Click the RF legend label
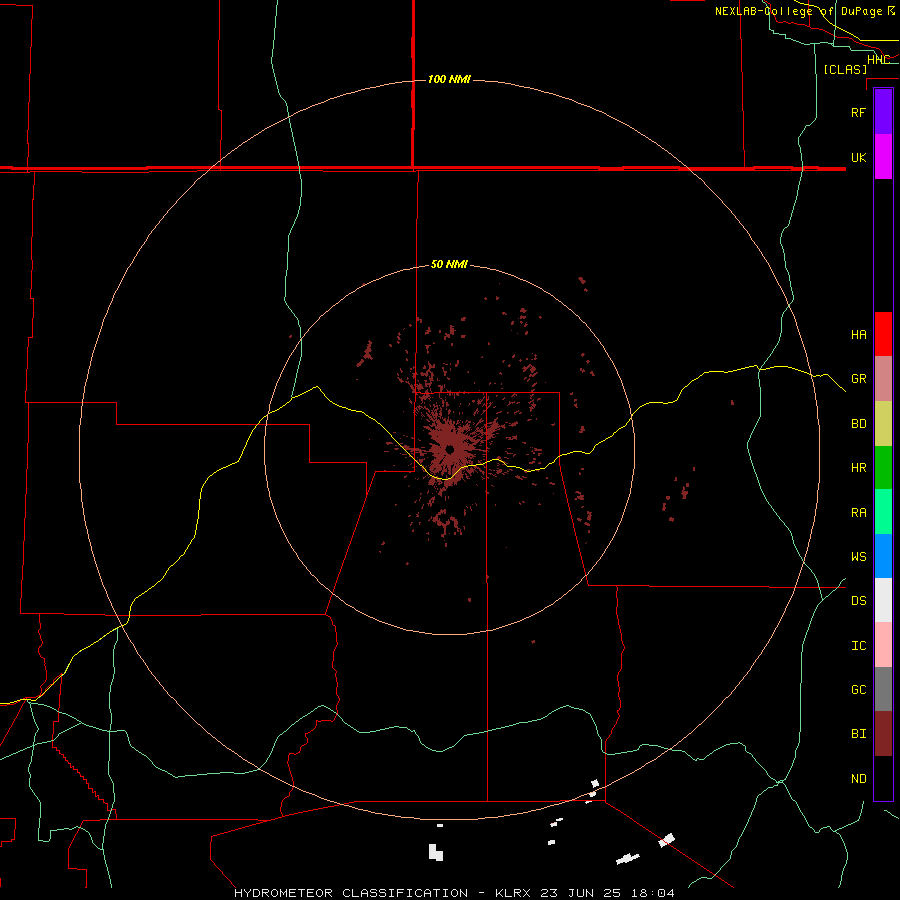The width and height of the screenshot is (900, 900). [x=858, y=112]
